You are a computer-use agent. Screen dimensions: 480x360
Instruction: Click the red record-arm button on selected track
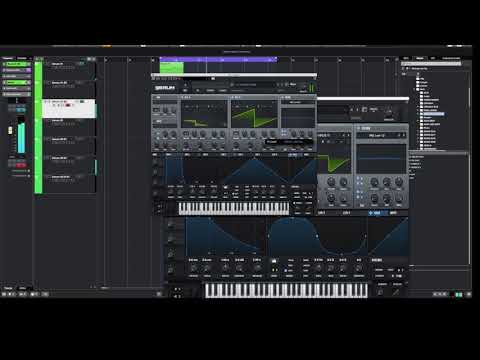click(x=68, y=105)
